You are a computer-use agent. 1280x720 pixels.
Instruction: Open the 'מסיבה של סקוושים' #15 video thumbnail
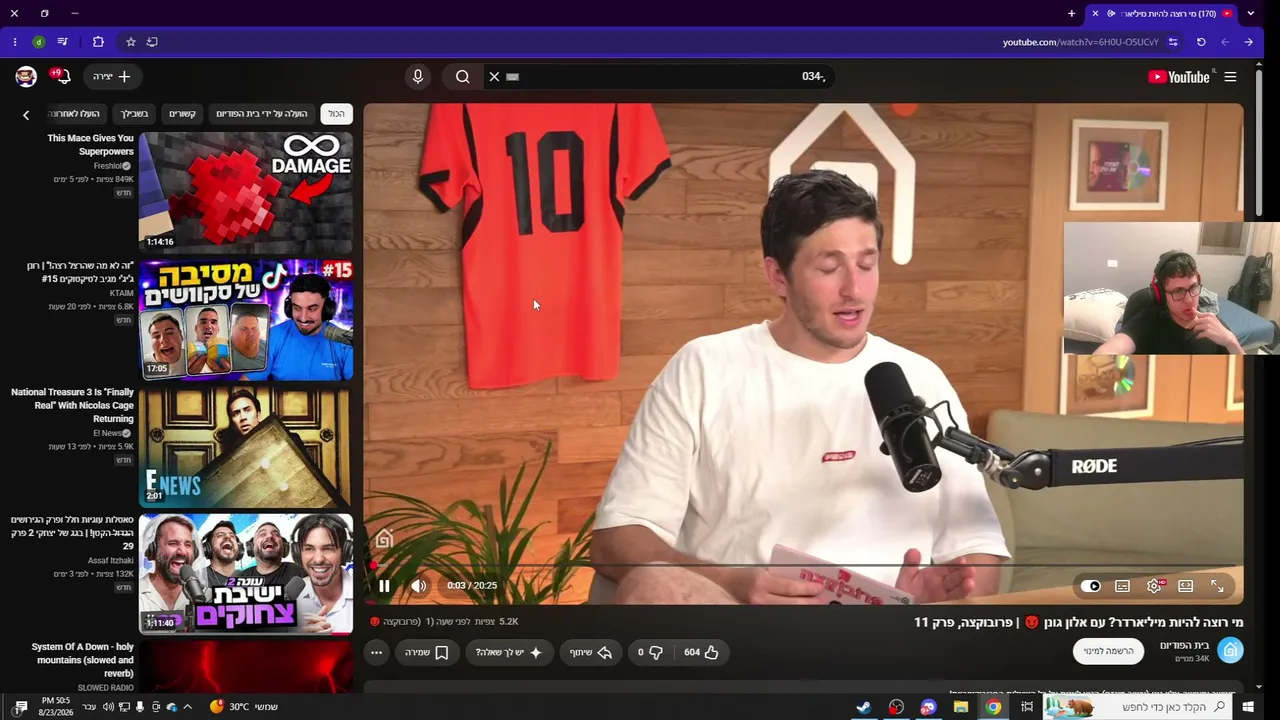tap(246, 319)
